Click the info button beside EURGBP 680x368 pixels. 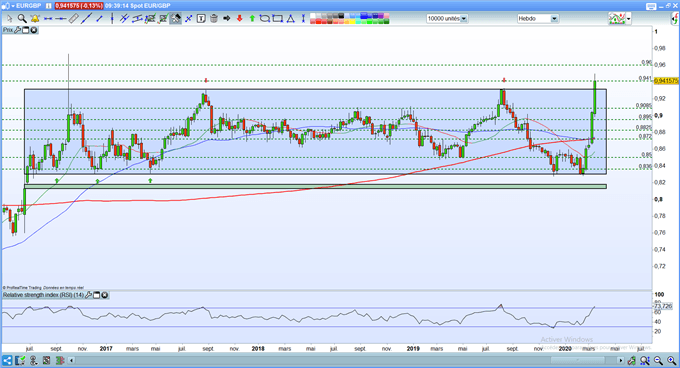click(x=49, y=6)
